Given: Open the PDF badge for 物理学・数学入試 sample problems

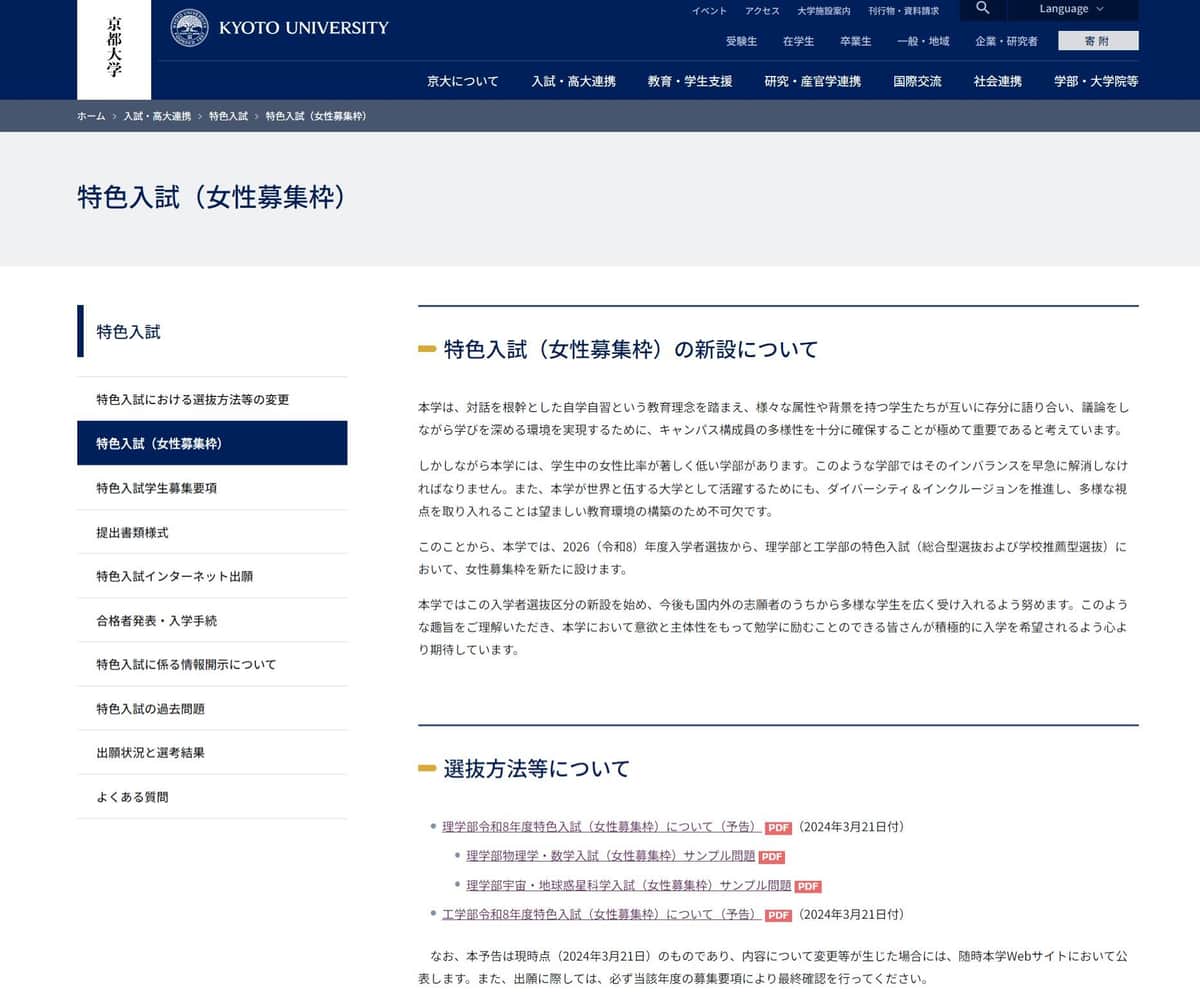Looking at the screenshot, I should pos(771,856).
